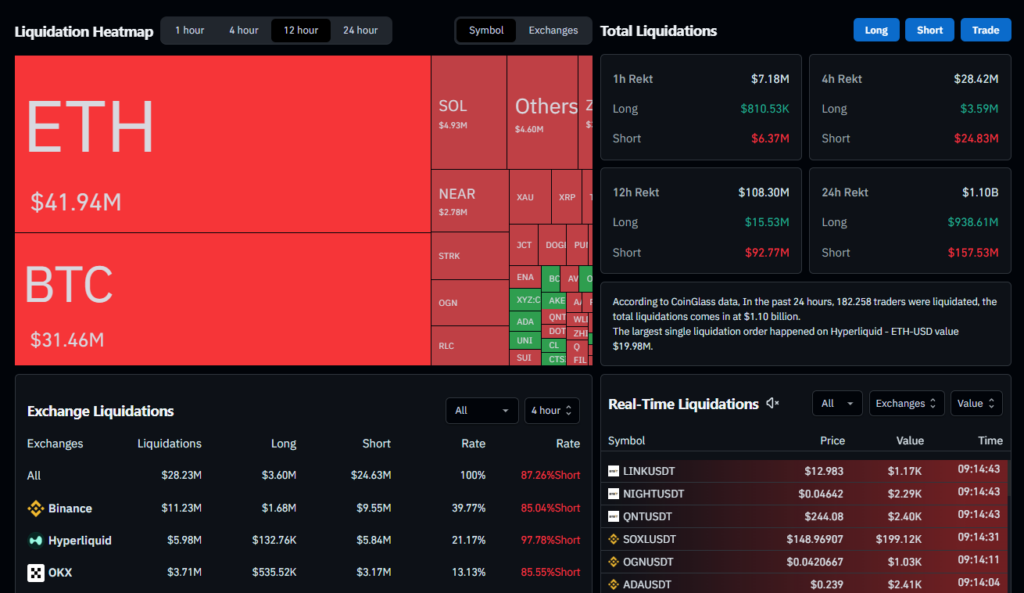1024x593 pixels.
Task: Click Hyperliquid's 97.78%Short rate
Action: pos(550,540)
